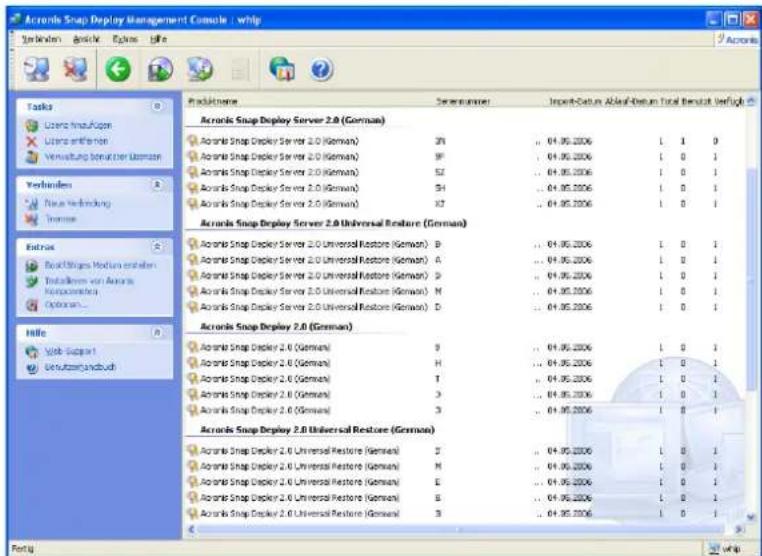Click Lizenz entfernen in Tasks panel
The image size is (762, 556).
click(x=76, y=141)
